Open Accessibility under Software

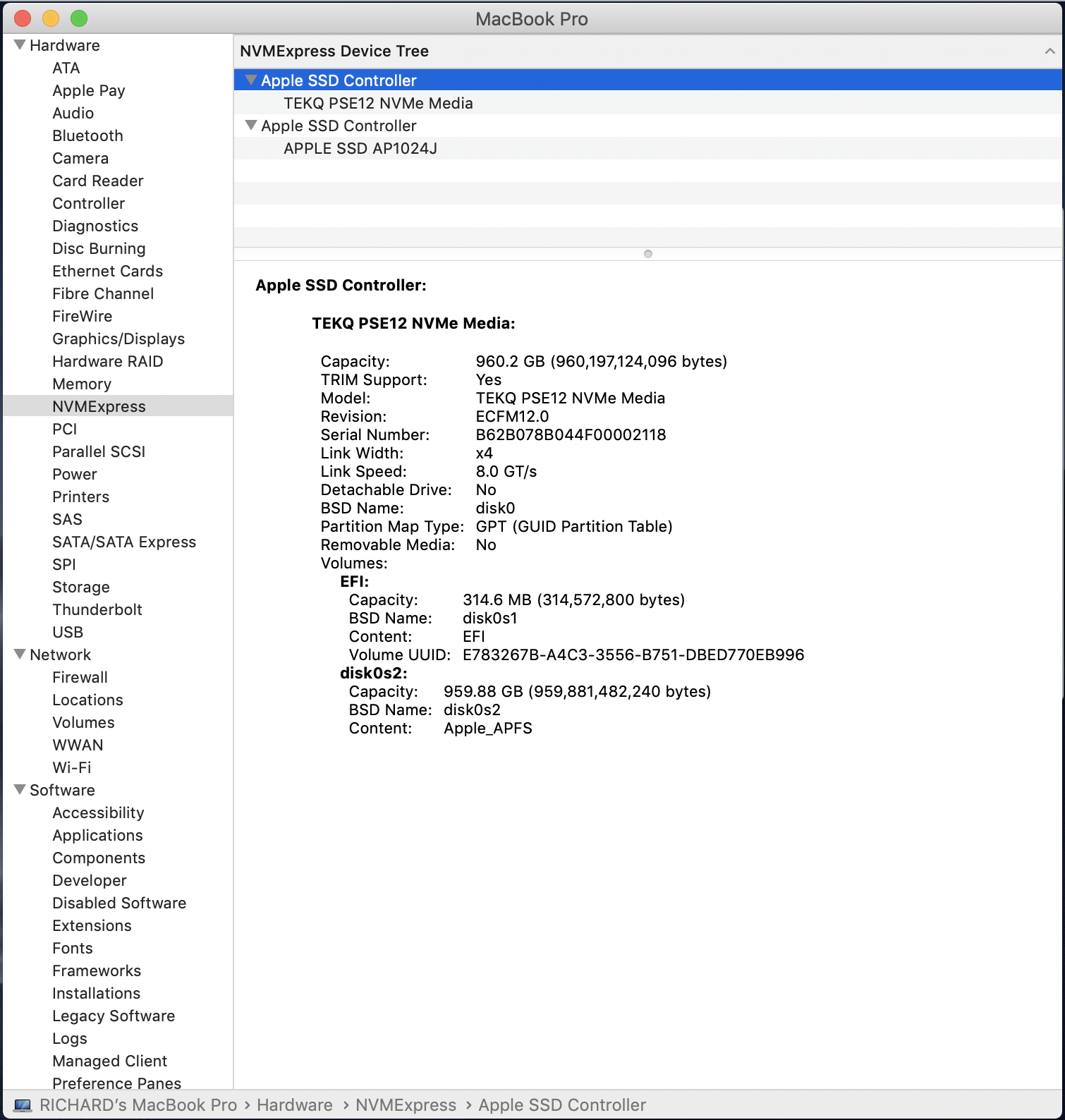point(98,812)
